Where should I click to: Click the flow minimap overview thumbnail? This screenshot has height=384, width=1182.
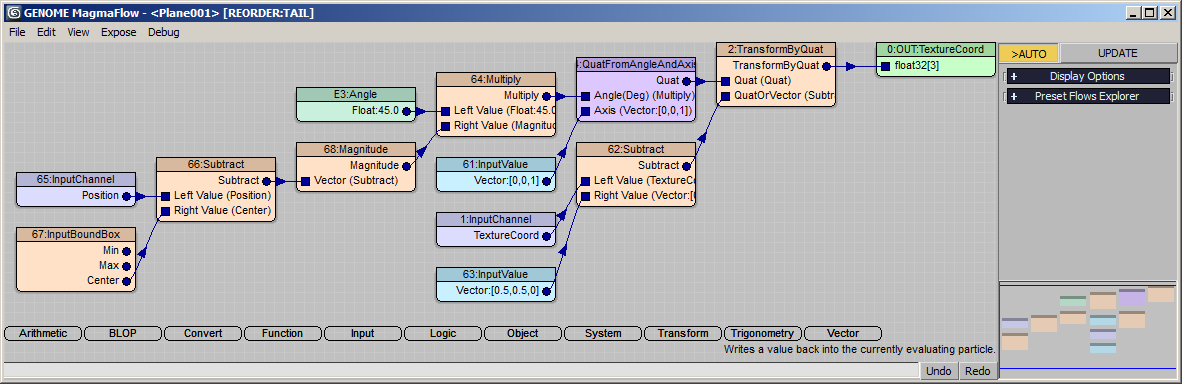pos(1089,326)
